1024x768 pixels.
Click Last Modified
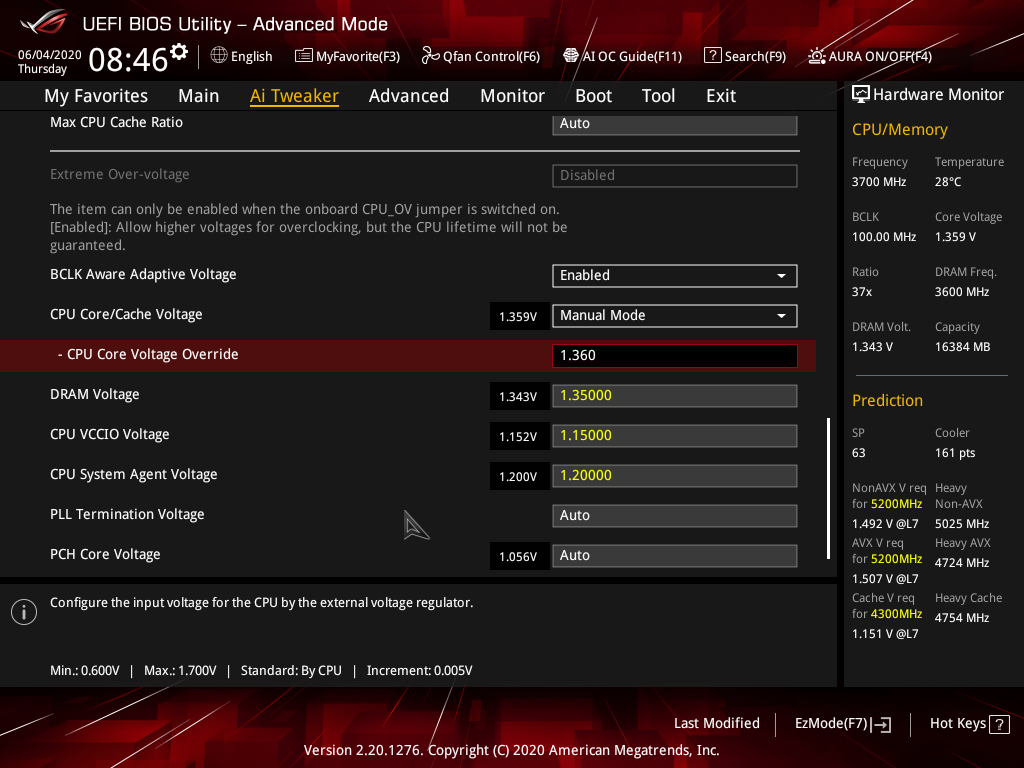pos(717,723)
